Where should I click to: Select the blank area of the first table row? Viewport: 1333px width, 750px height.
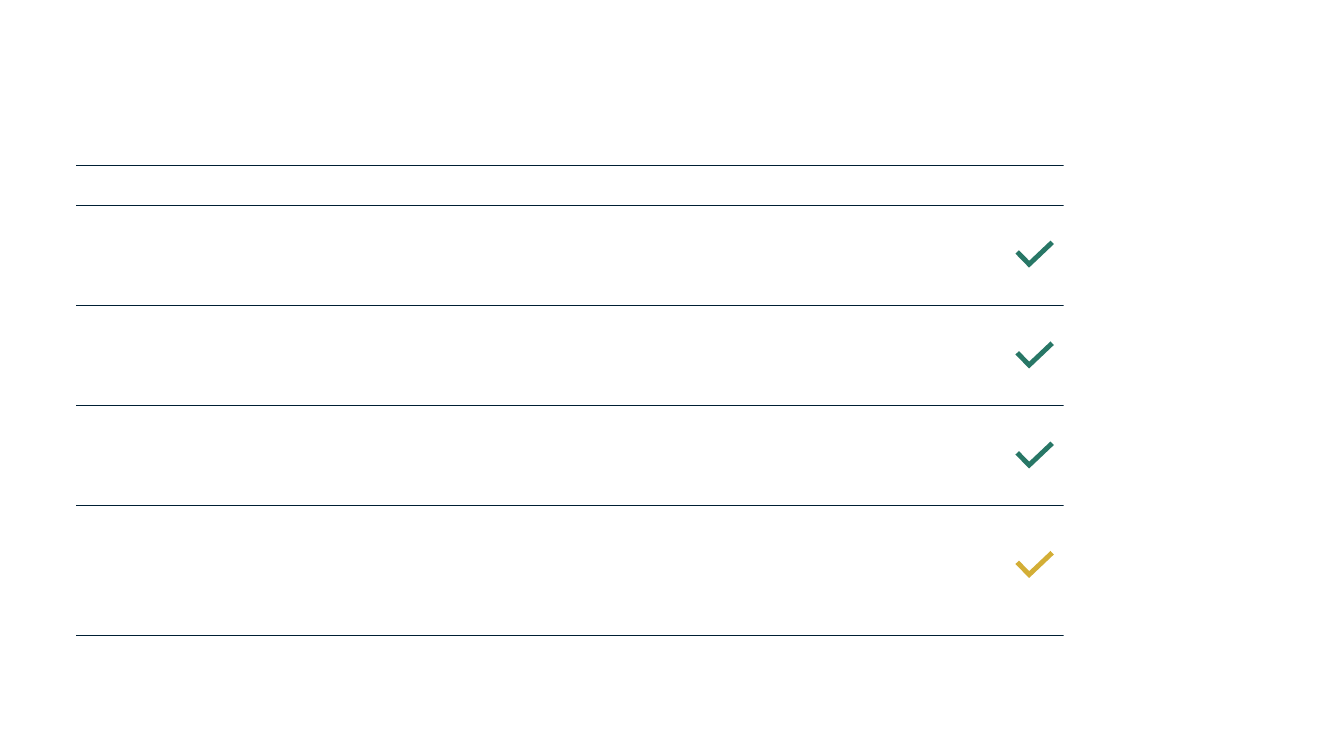tap(540, 255)
